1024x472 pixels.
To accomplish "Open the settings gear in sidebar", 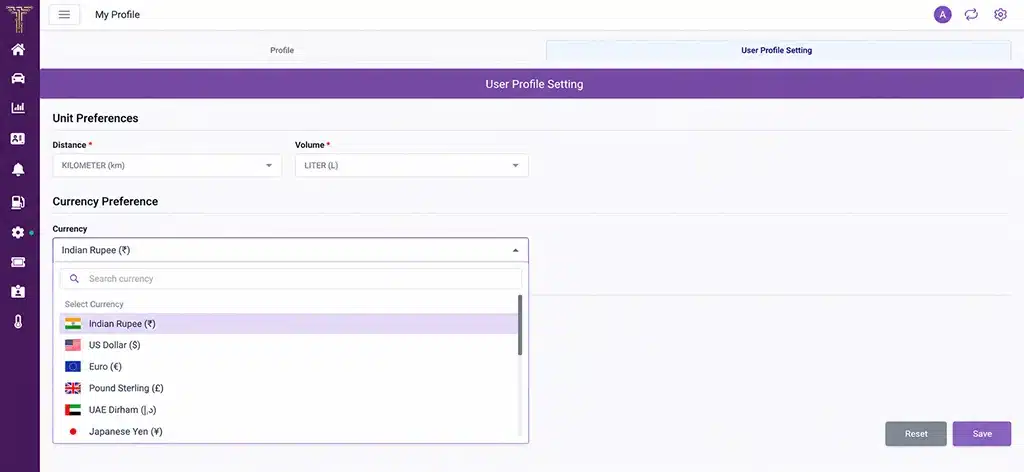I will 18,232.
